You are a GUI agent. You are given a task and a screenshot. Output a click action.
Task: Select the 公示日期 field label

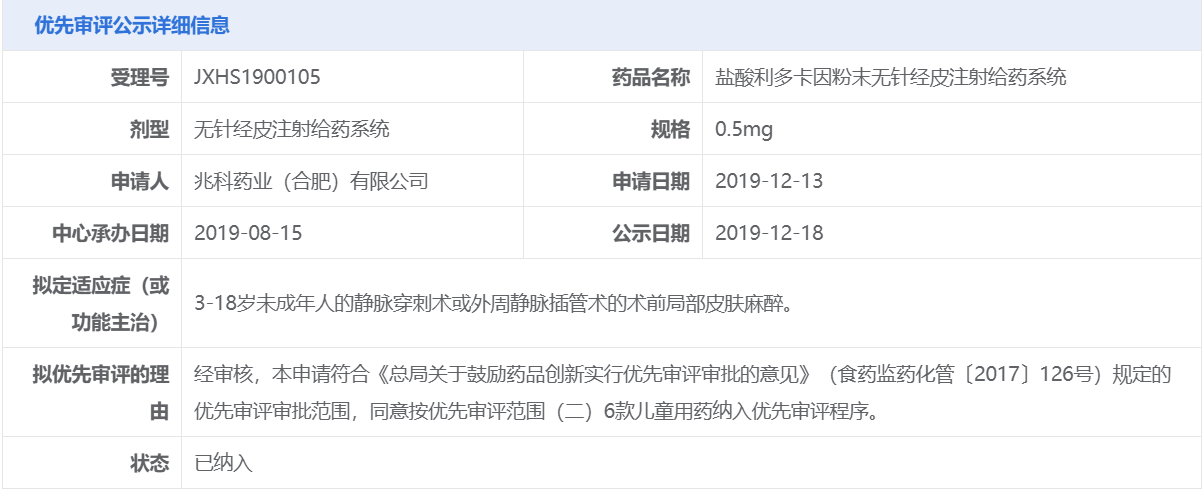tap(651, 233)
